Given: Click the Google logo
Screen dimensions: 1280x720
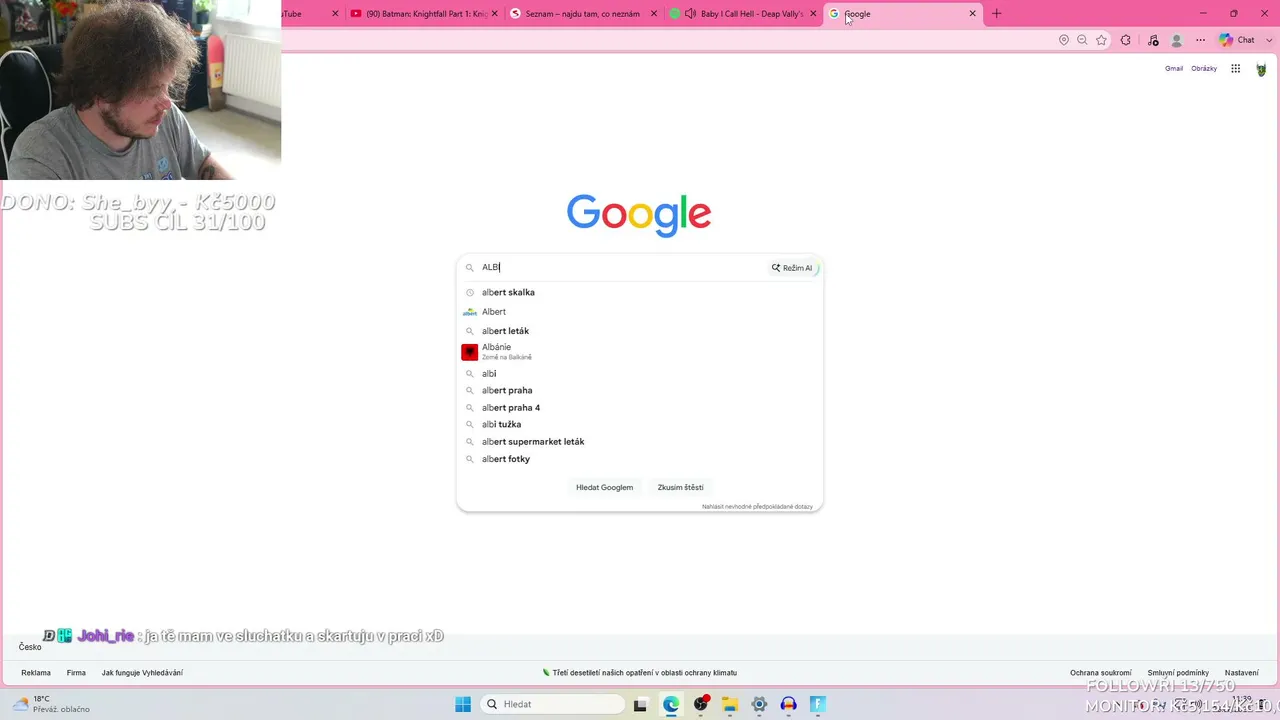Looking at the screenshot, I should [x=639, y=214].
